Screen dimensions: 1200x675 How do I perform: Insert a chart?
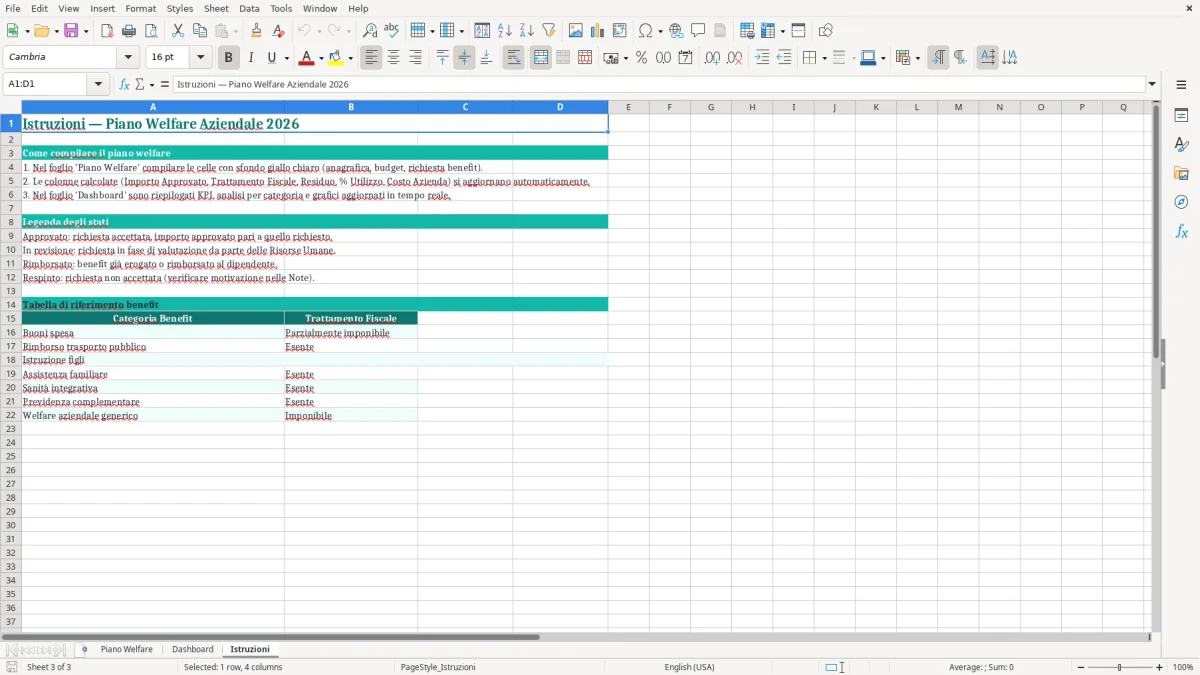pyautogui.click(x=598, y=31)
